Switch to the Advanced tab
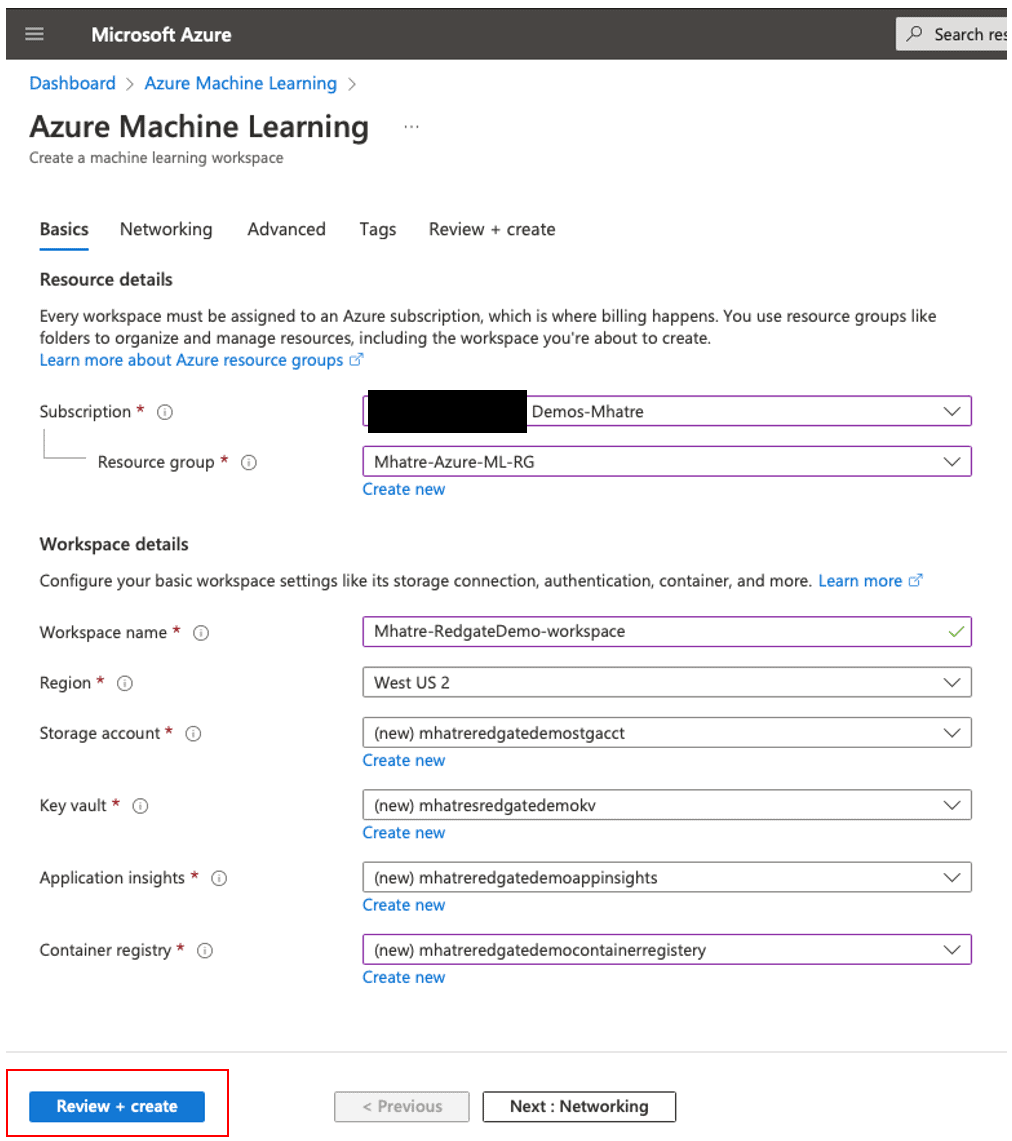 287,229
